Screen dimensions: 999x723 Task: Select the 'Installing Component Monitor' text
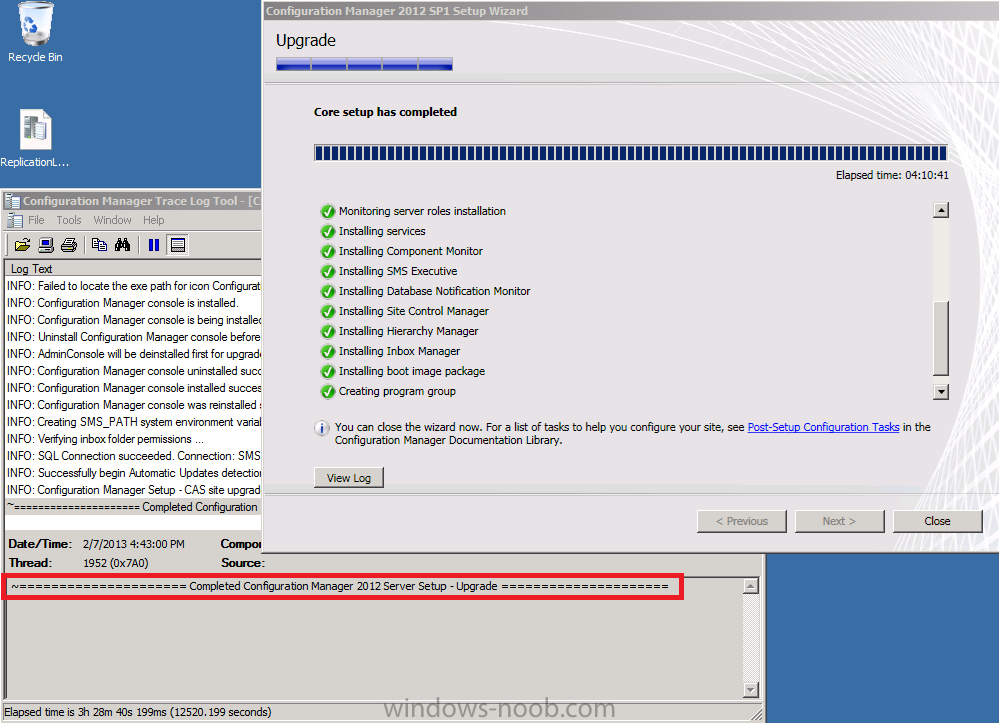click(x=411, y=252)
